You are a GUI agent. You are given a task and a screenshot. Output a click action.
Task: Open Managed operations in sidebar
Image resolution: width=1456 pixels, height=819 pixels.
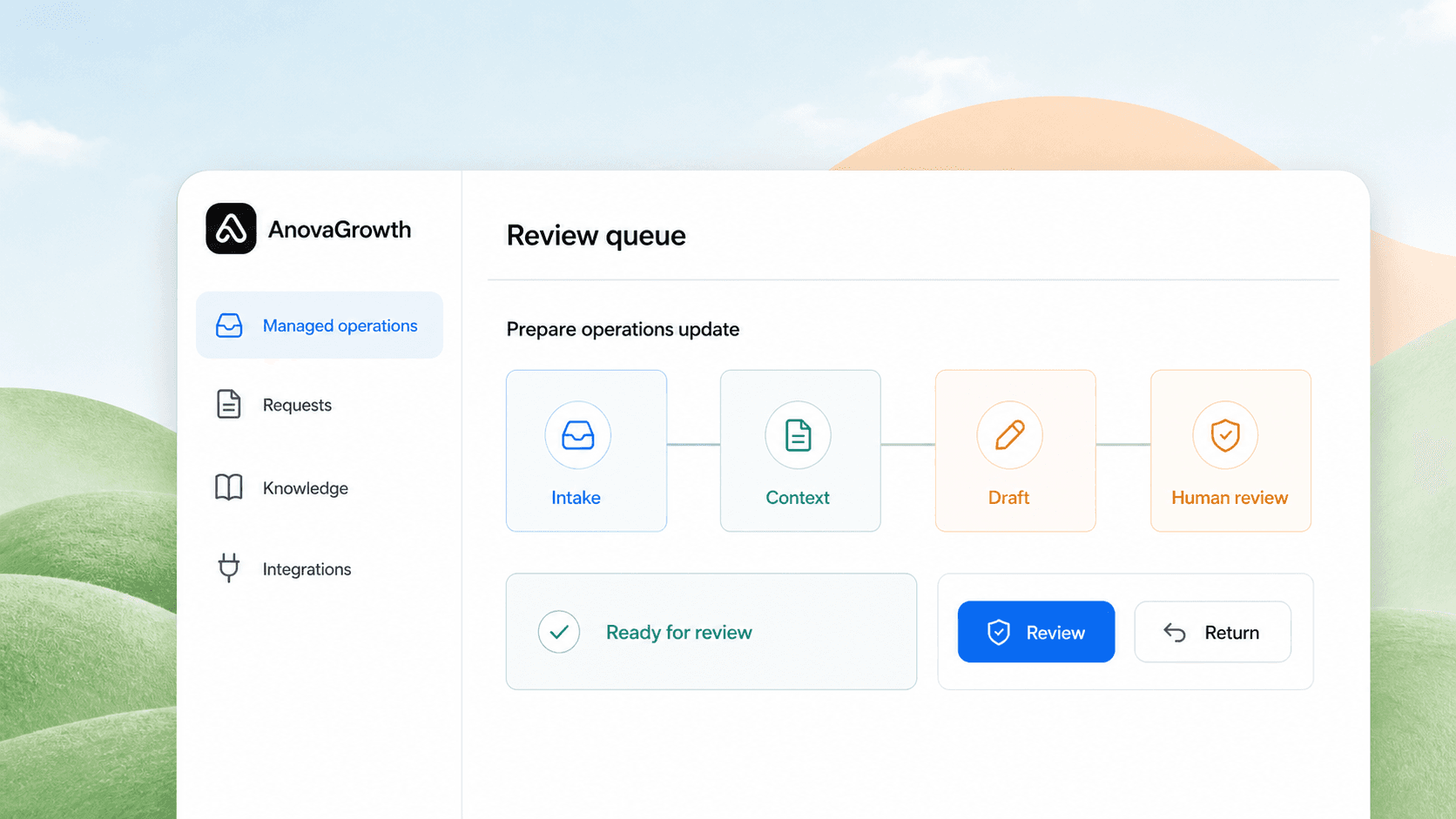pyautogui.click(x=320, y=325)
